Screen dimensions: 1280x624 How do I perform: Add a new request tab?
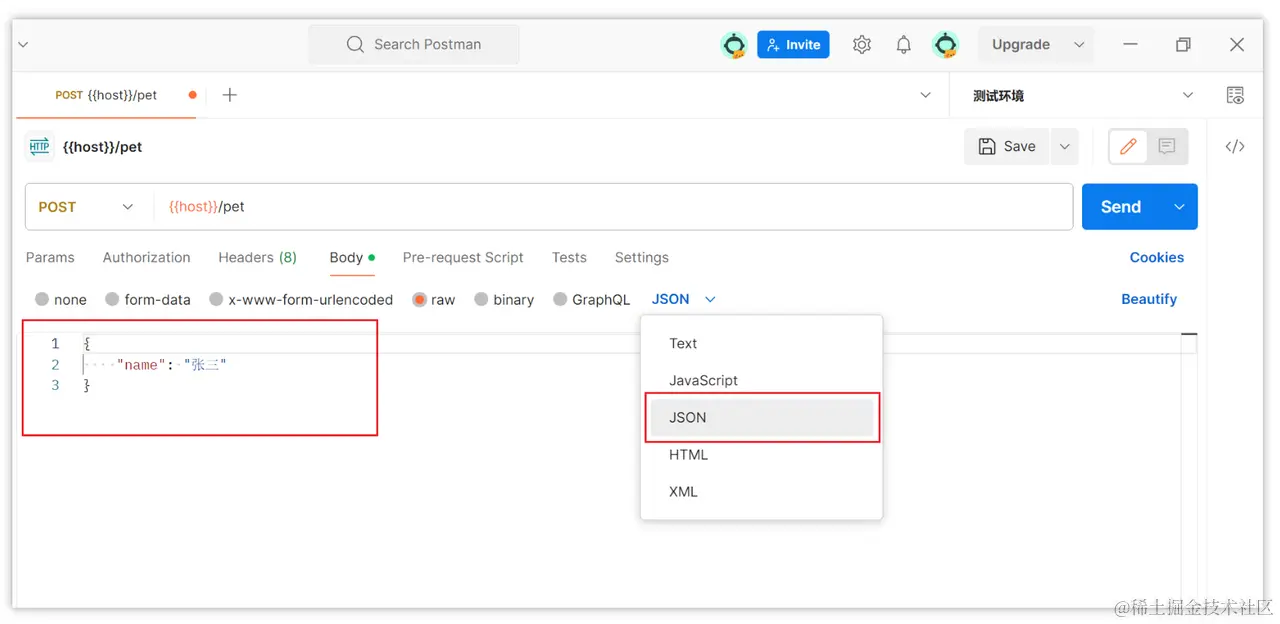(229, 95)
